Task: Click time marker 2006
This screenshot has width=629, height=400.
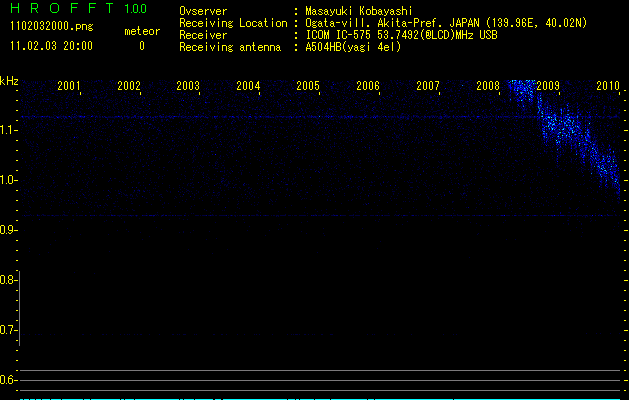Action: (x=368, y=86)
